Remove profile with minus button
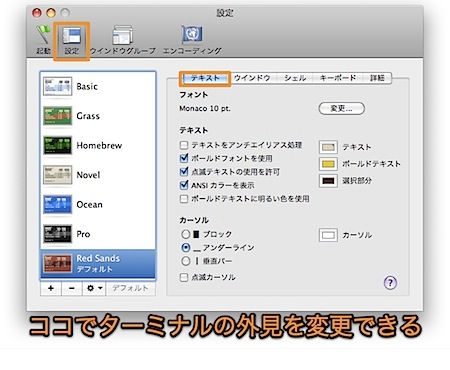Screen dimensions: 450x370 pos(71,288)
